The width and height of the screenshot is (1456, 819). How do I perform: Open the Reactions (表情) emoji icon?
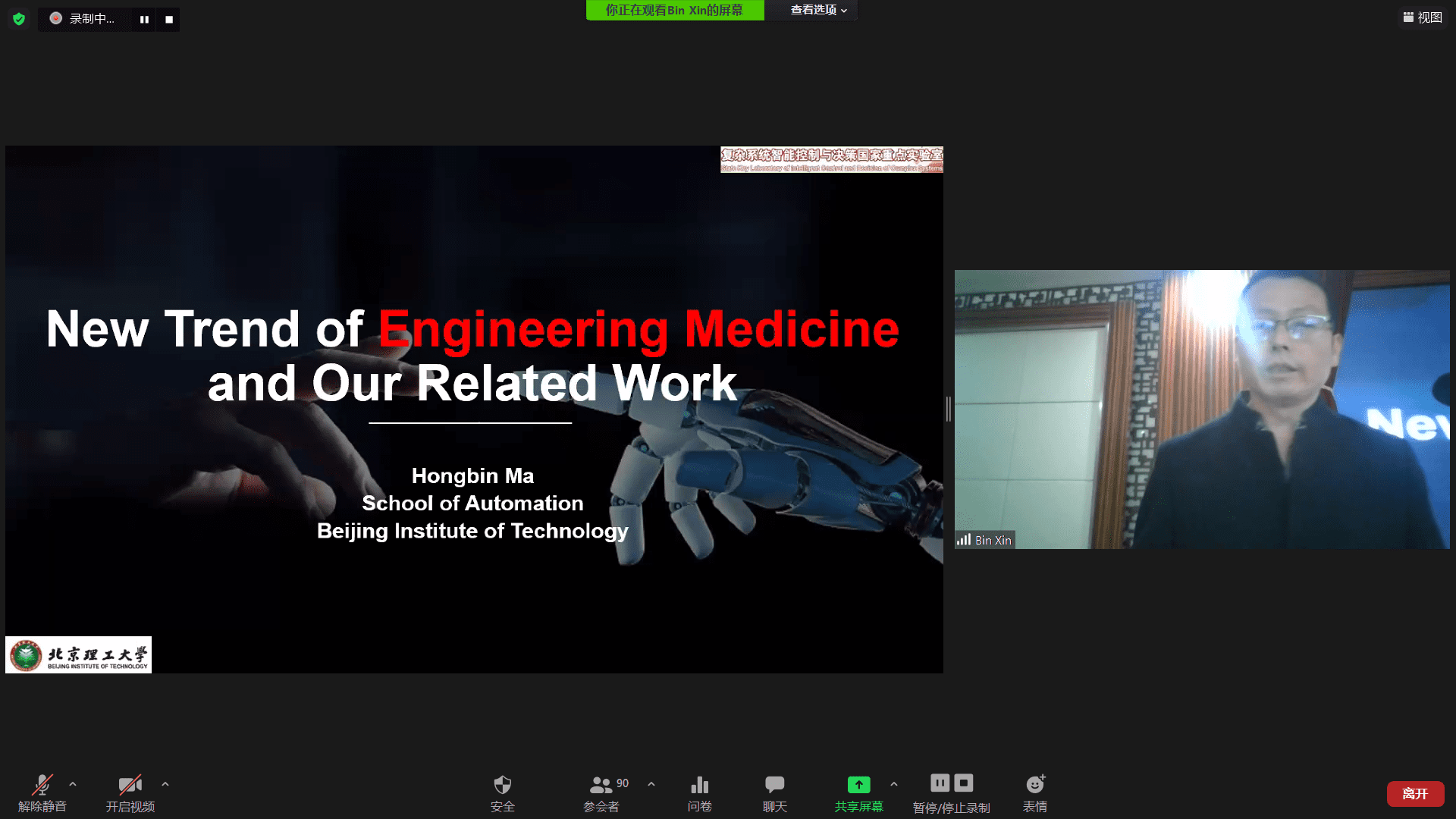tap(1035, 785)
